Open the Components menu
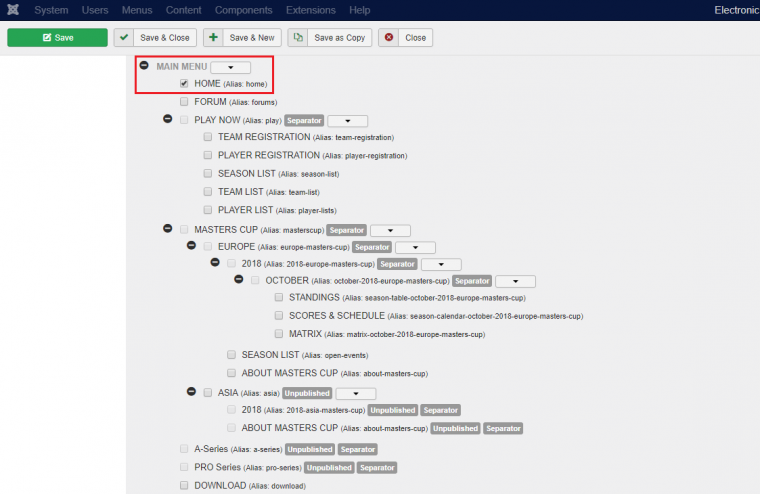The height and width of the screenshot is (494, 760). coord(244,10)
